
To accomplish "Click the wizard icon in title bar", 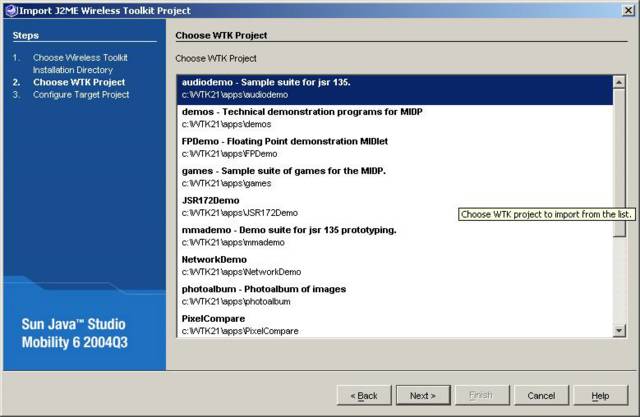I will (x=9, y=10).
